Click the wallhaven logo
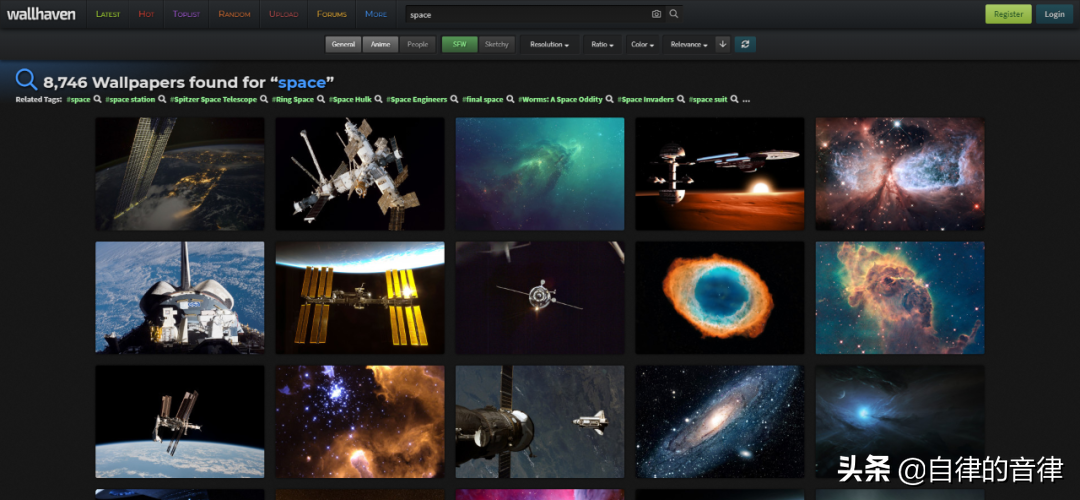Screen dimensions: 1080x500 (x=41, y=14)
